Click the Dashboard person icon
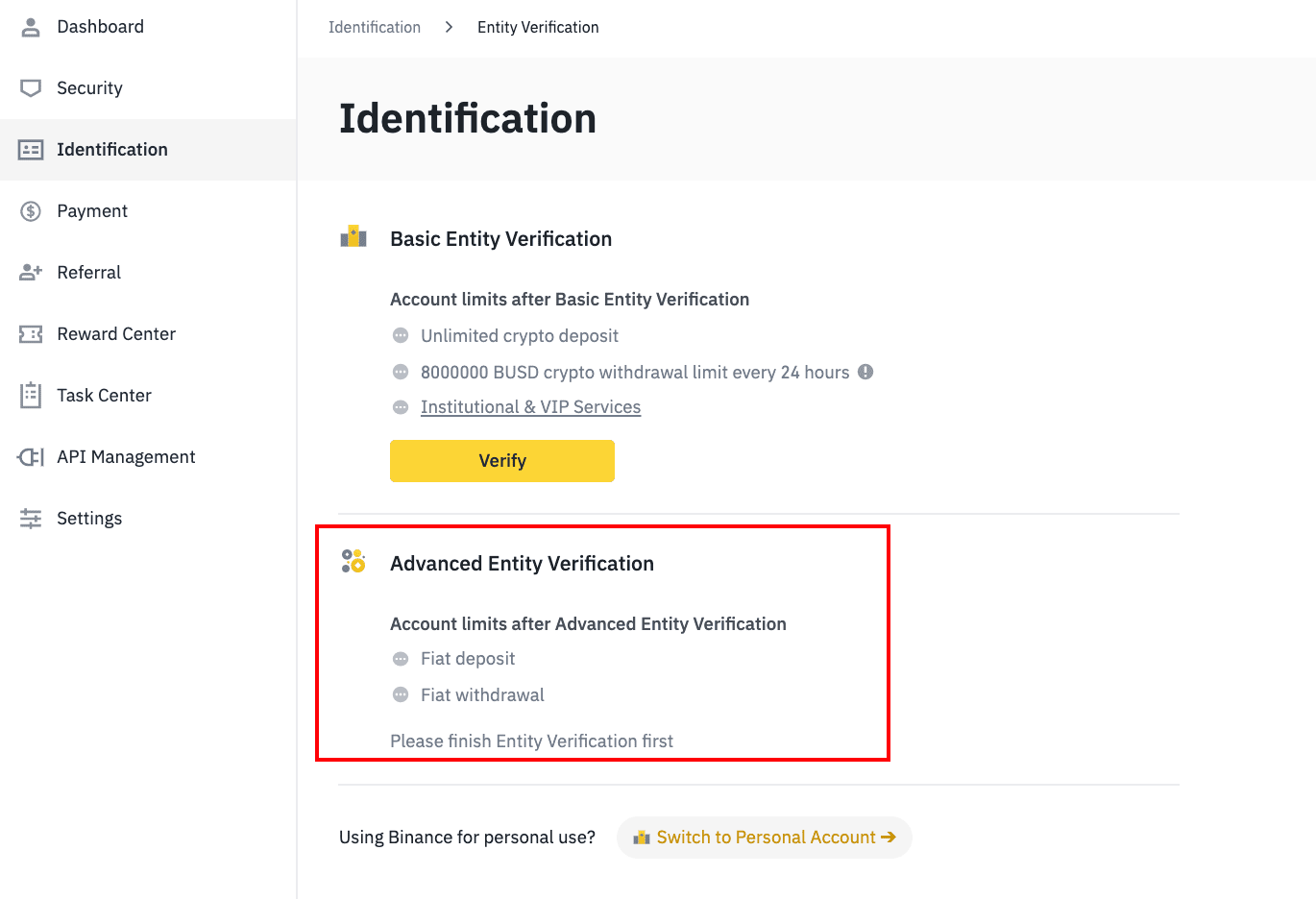Image resolution: width=1316 pixels, height=899 pixels. (x=31, y=27)
